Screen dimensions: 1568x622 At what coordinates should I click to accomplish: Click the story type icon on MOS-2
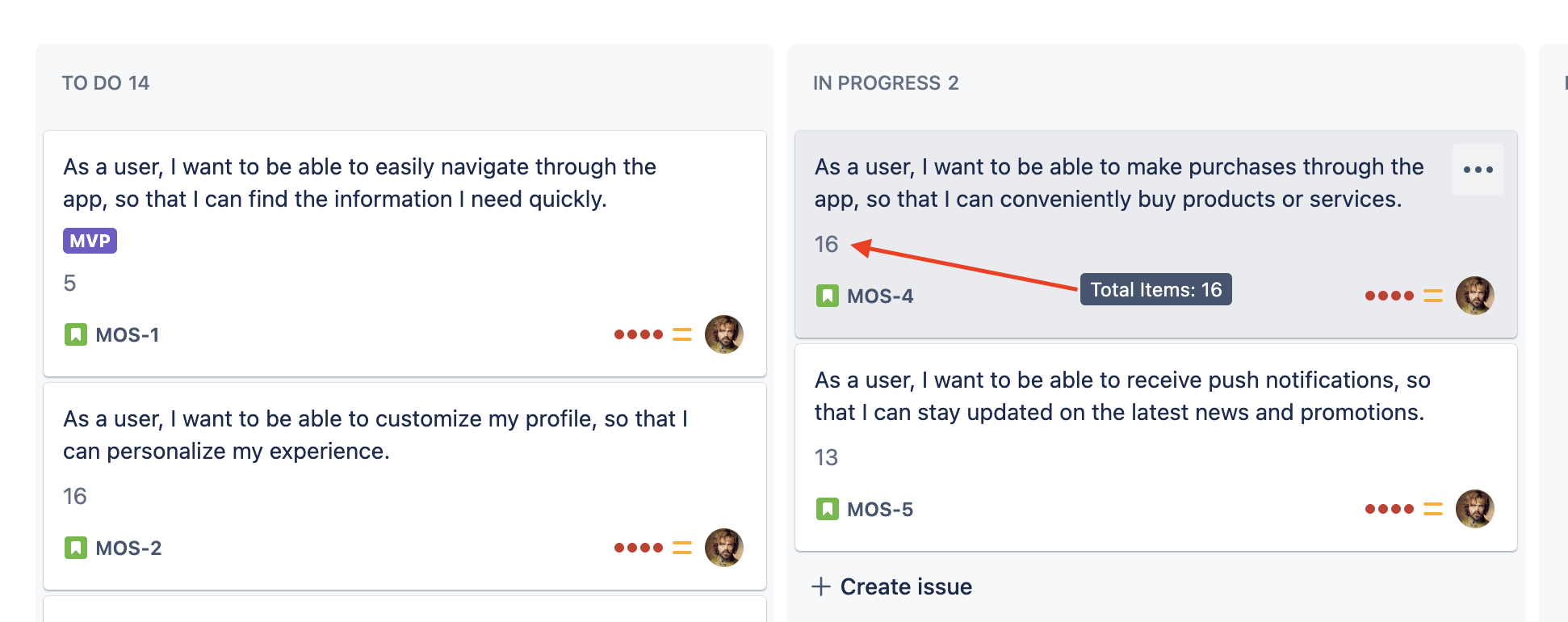pos(75,548)
